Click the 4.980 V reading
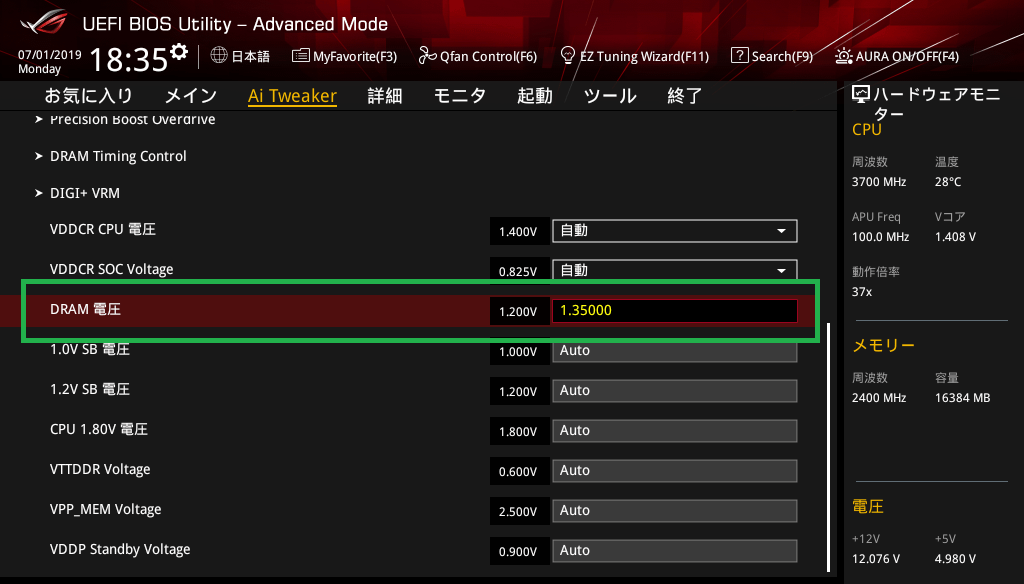Viewport: 1024px width, 584px height. point(955,559)
